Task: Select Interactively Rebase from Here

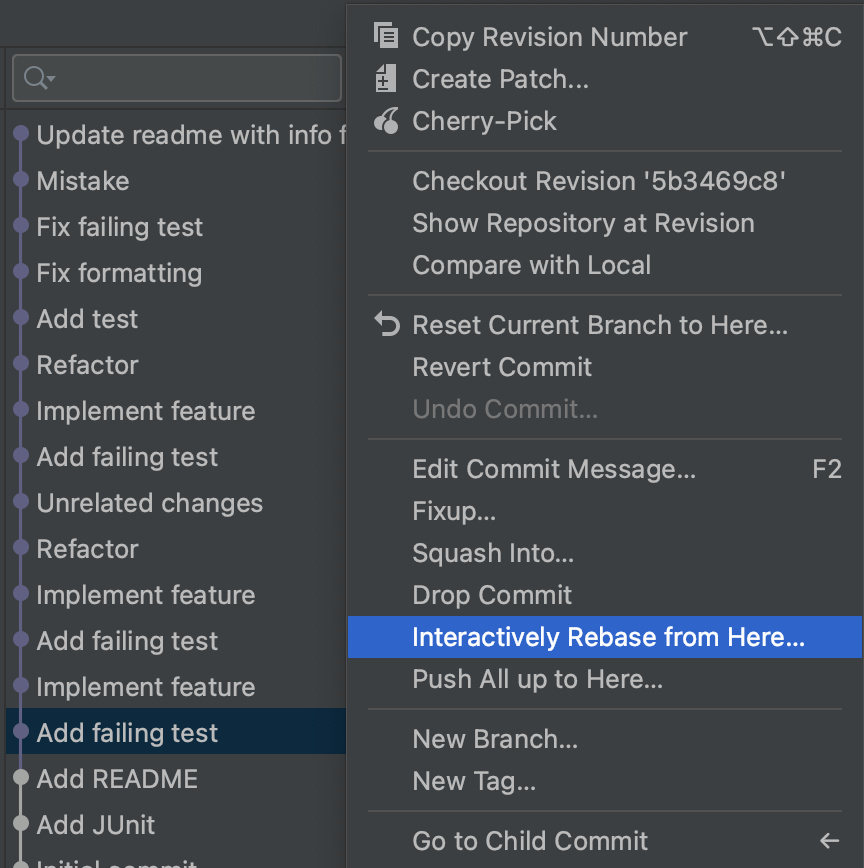Action: [608, 637]
